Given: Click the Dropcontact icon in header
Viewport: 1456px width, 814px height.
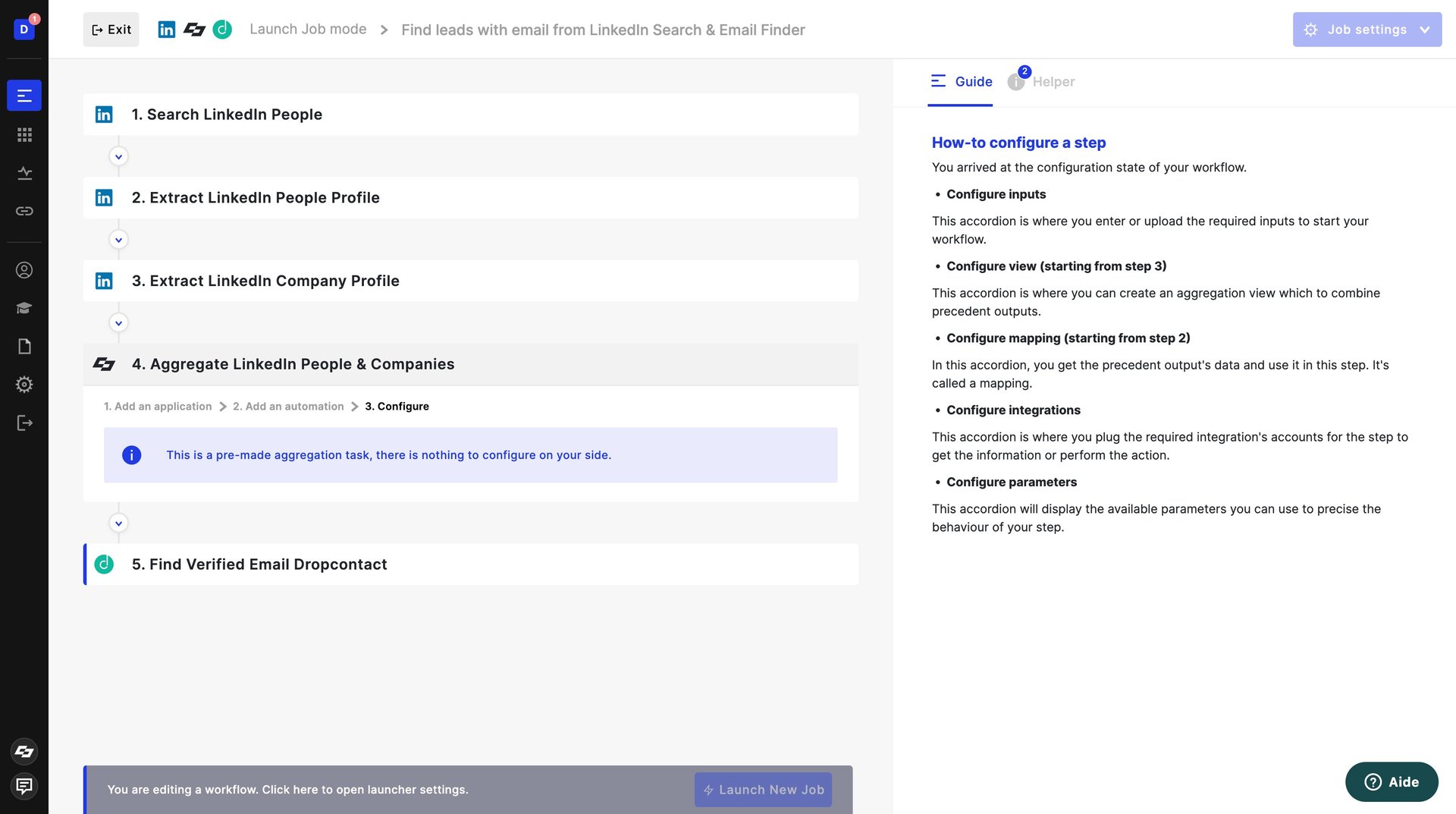Looking at the screenshot, I should pos(222,30).
